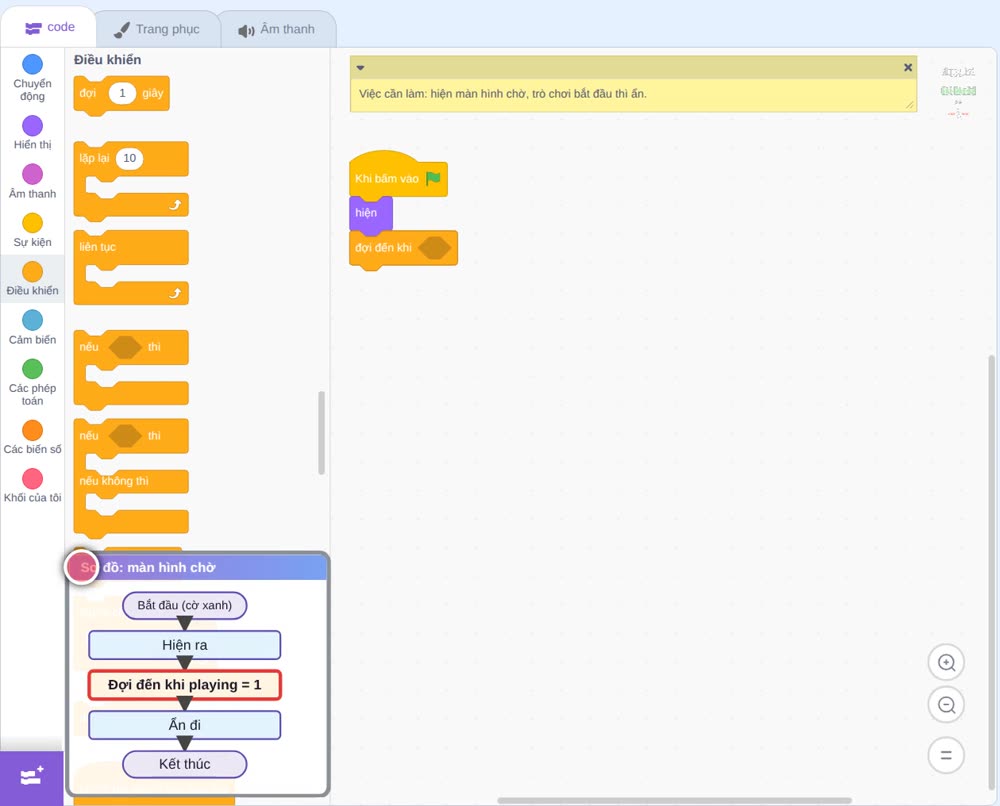
Task: Switch to the Âm thanh tab
Action: coord(276,29)
